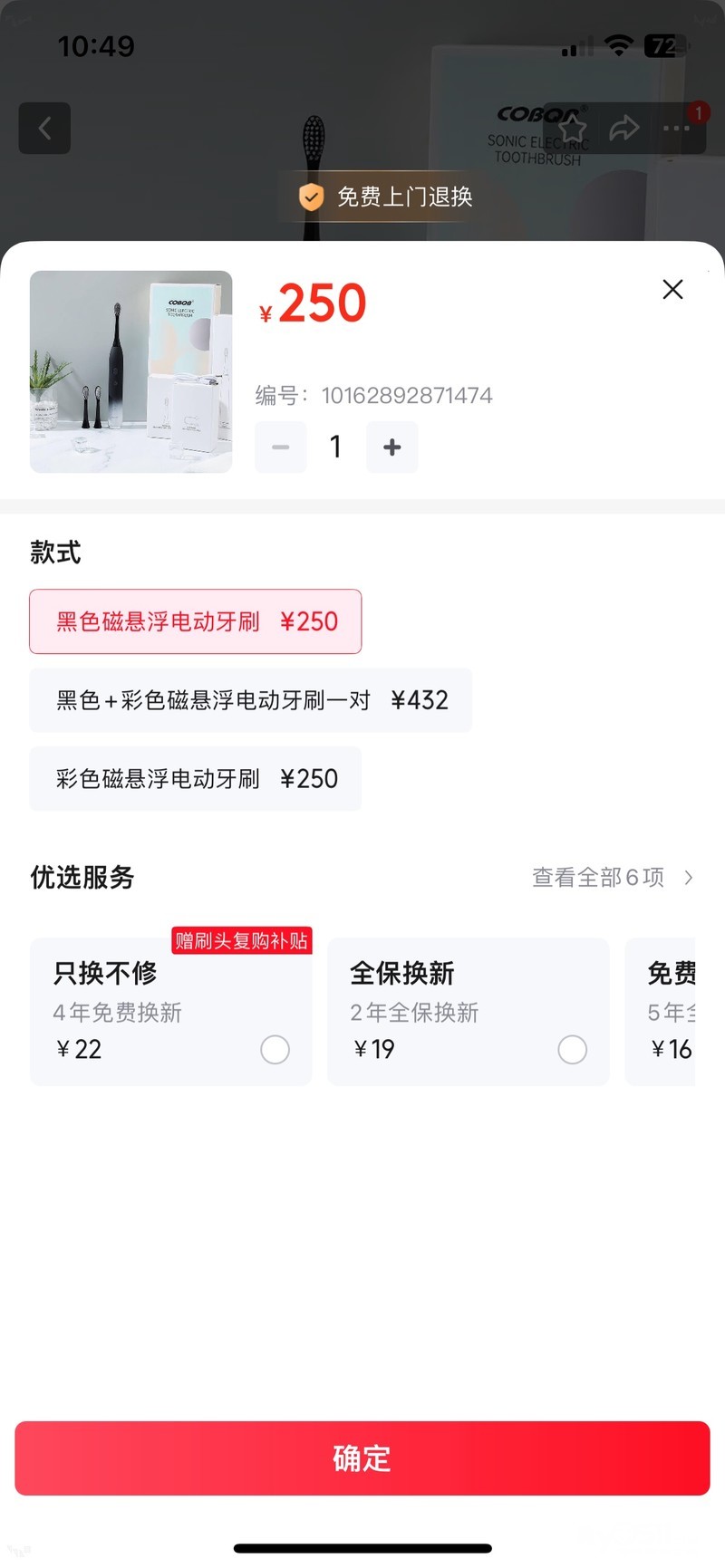Open the more options ellipsis menu
The image size is (725, 1568).
click(676, 129)
